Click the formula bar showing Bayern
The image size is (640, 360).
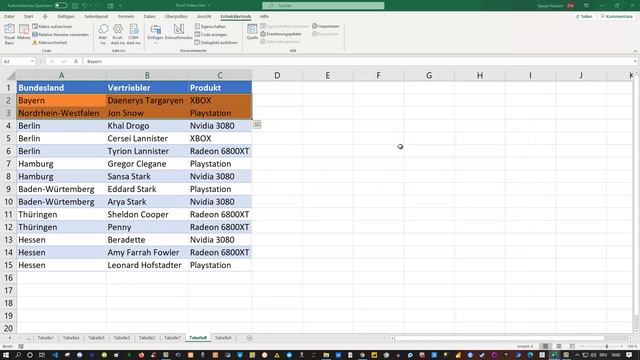tap(358, 61)
